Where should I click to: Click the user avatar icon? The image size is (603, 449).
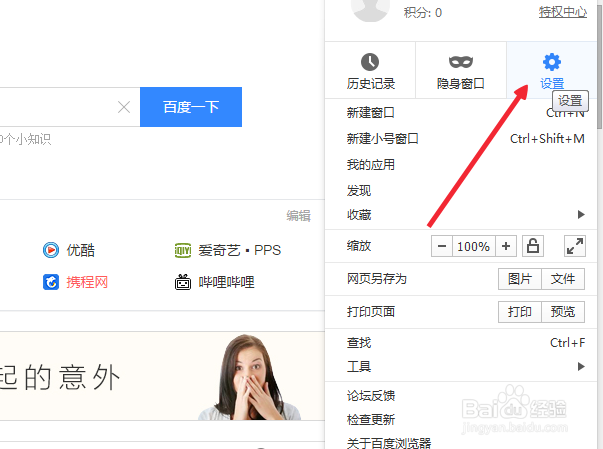point(370,10)
